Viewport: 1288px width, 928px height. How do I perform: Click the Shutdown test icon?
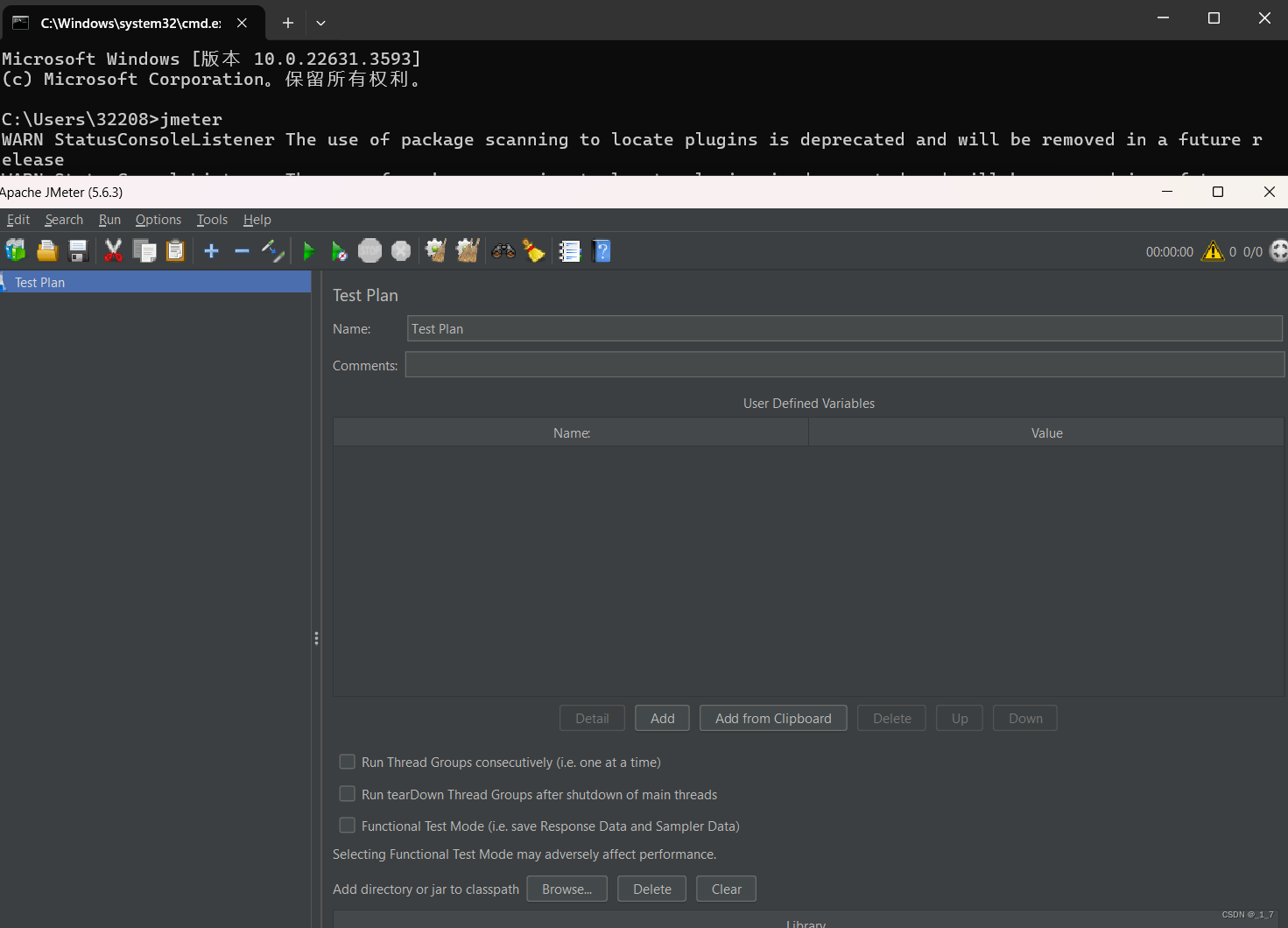click(x=400, y=251)
